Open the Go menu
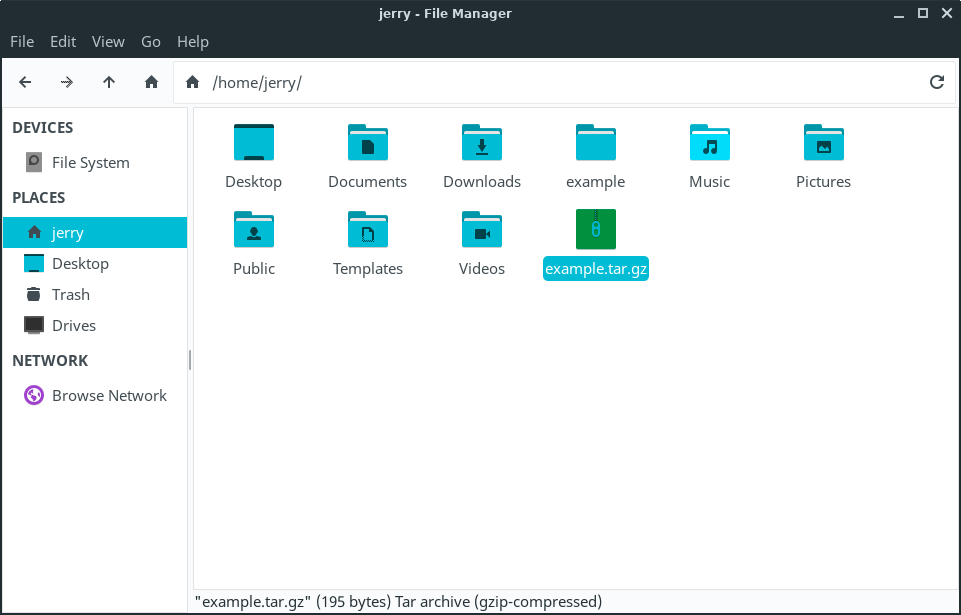Viewport: 961px width, 615px height. pos(151,41)
